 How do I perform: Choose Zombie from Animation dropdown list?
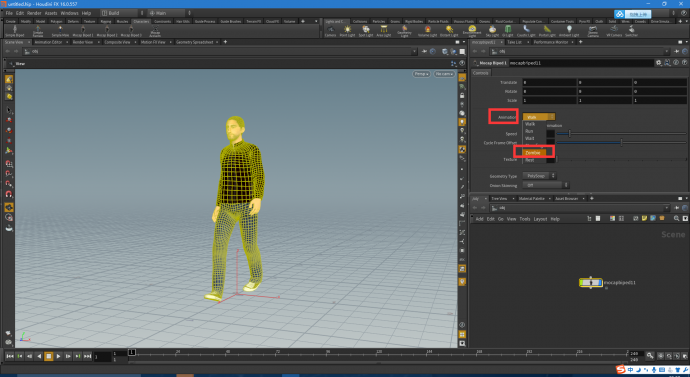(534, 152)
